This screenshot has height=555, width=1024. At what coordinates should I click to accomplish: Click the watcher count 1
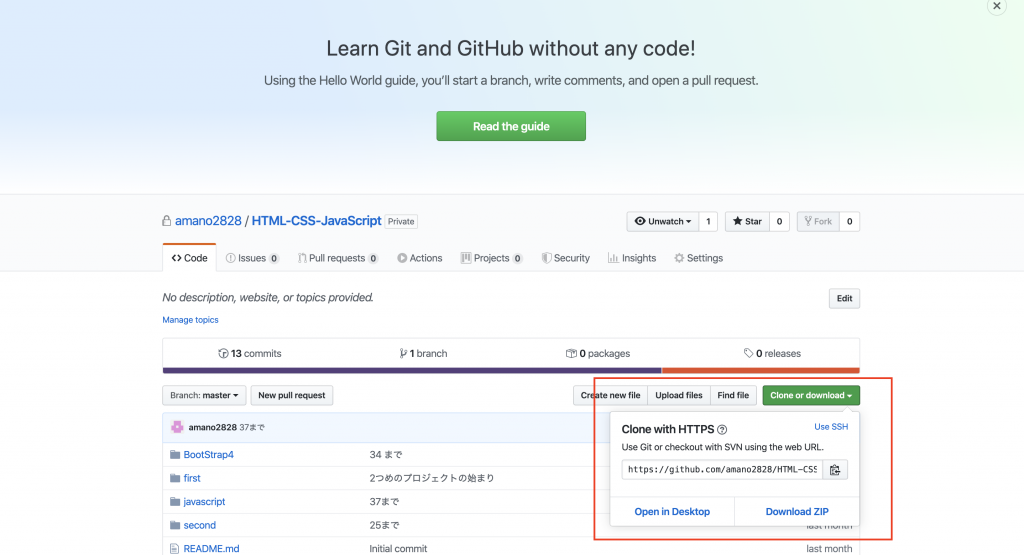[708, 221]
